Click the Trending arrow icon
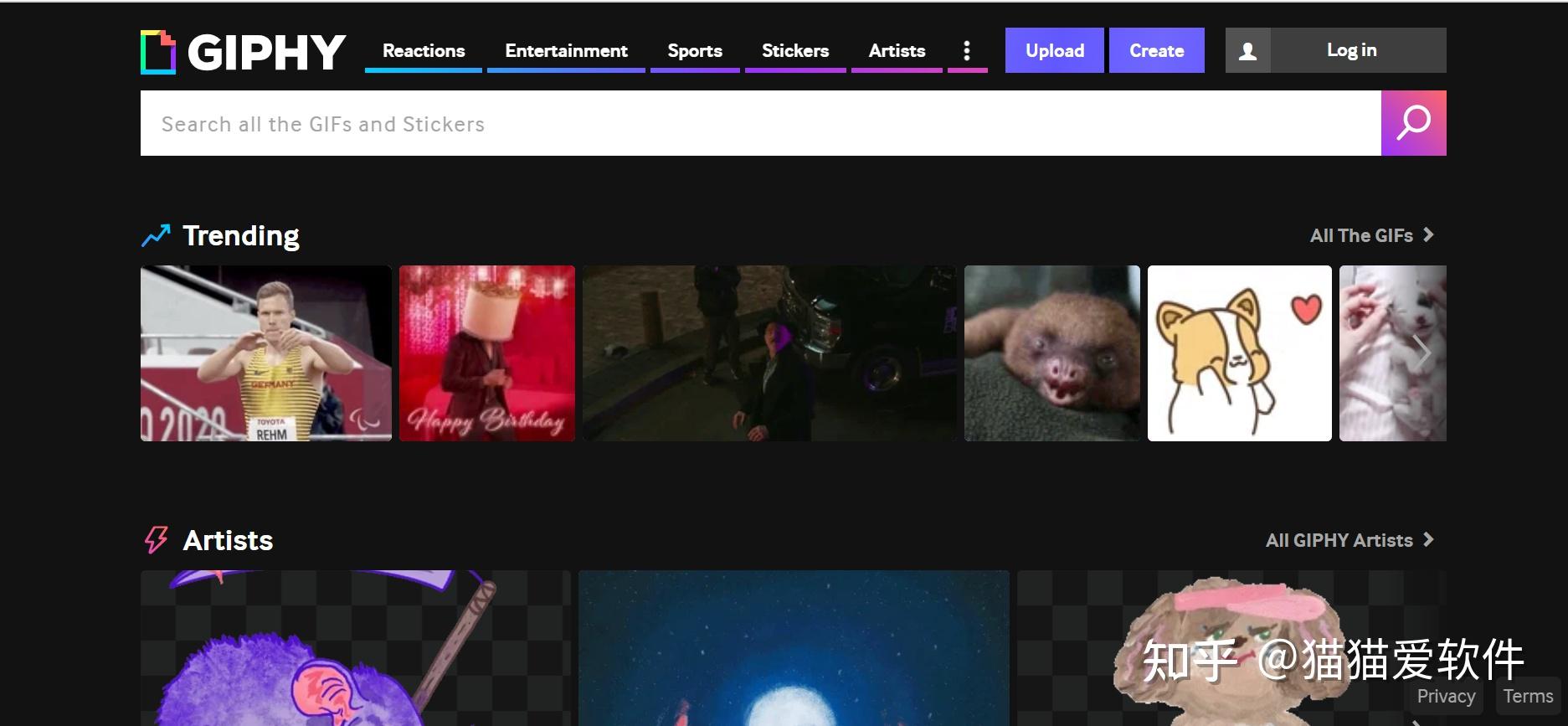This screenshot has height=726, width=1568. (x=156, y=236)
